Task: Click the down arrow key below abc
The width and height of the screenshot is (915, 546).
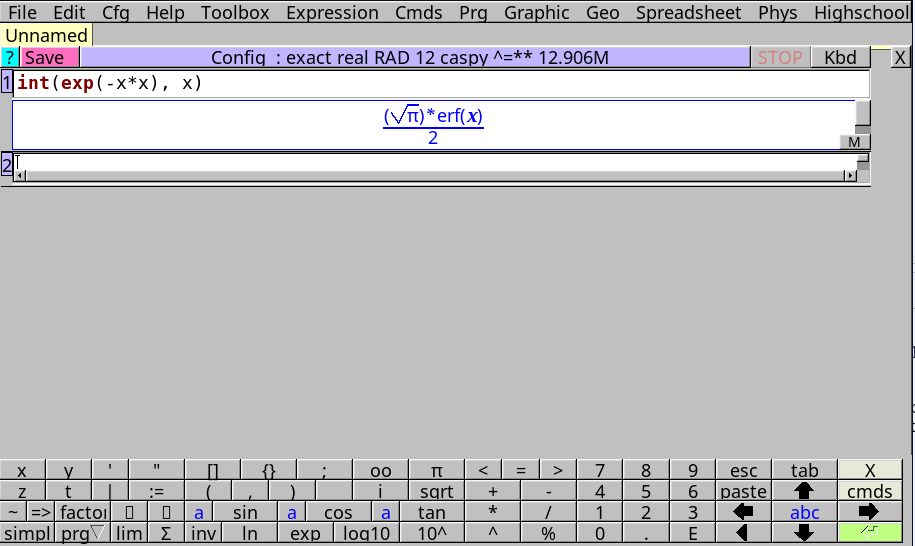Action: pyautogui.click(x=804, y=533)
